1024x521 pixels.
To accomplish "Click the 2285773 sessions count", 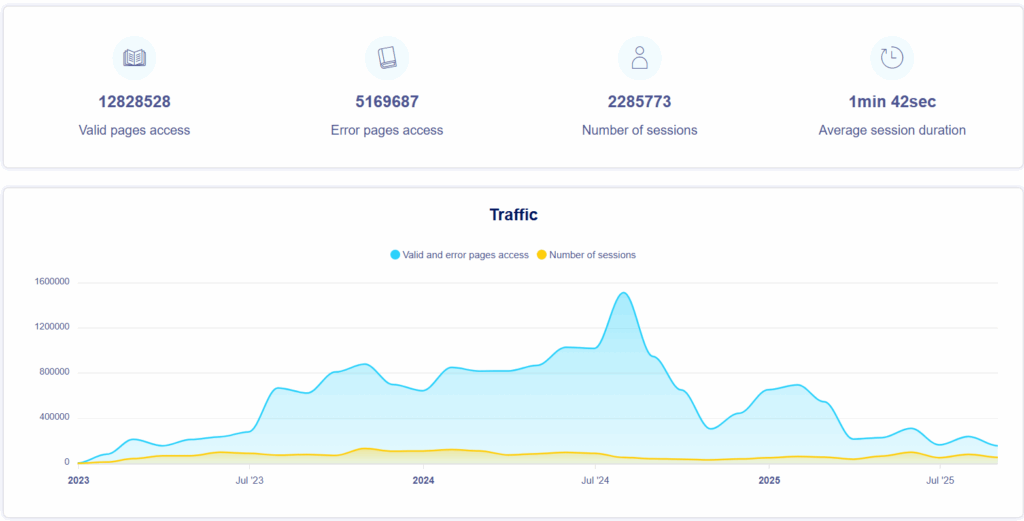I will coord(640,102).
